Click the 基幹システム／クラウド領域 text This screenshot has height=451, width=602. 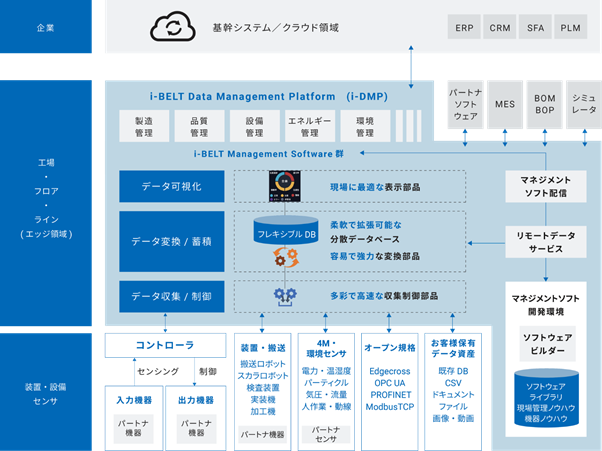coord(276,28)
